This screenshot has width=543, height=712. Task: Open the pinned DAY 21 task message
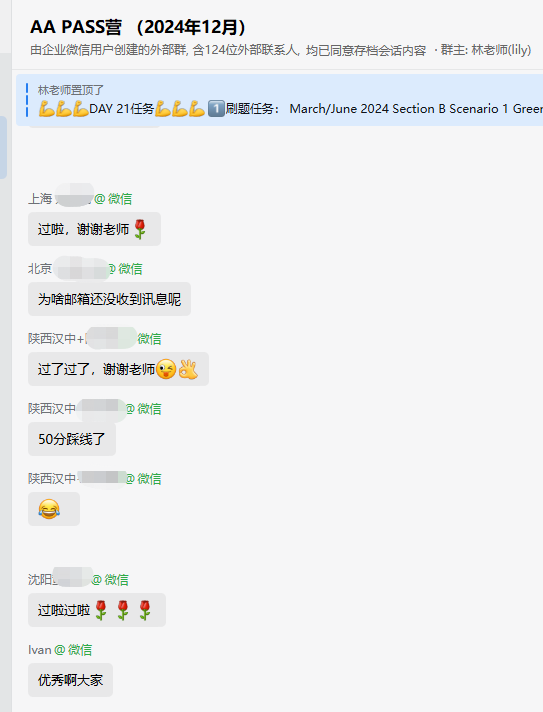point(280,100)
